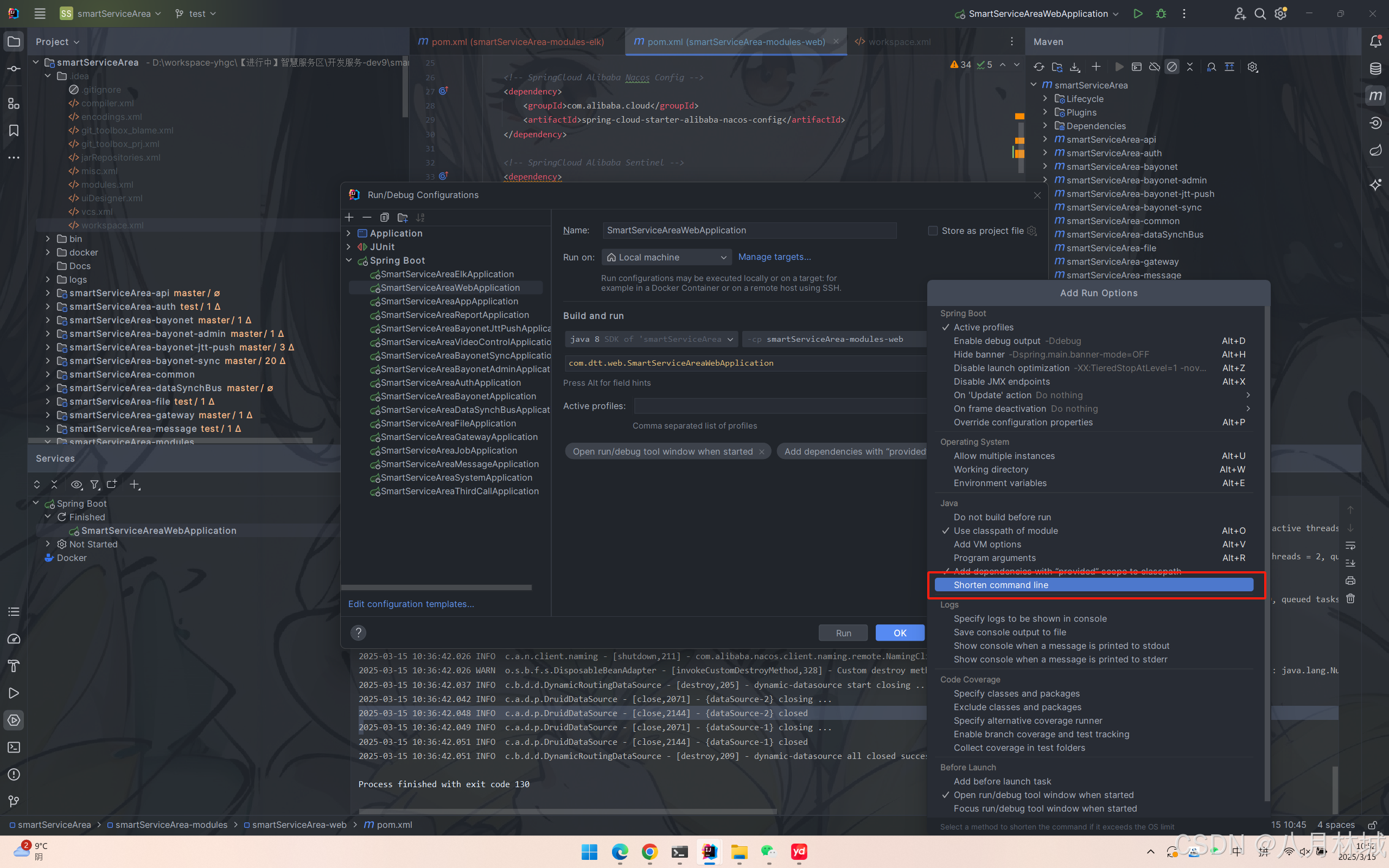Toggle Use classpath of module option
The image size is (1389, 868).
tap(1005, 531)
